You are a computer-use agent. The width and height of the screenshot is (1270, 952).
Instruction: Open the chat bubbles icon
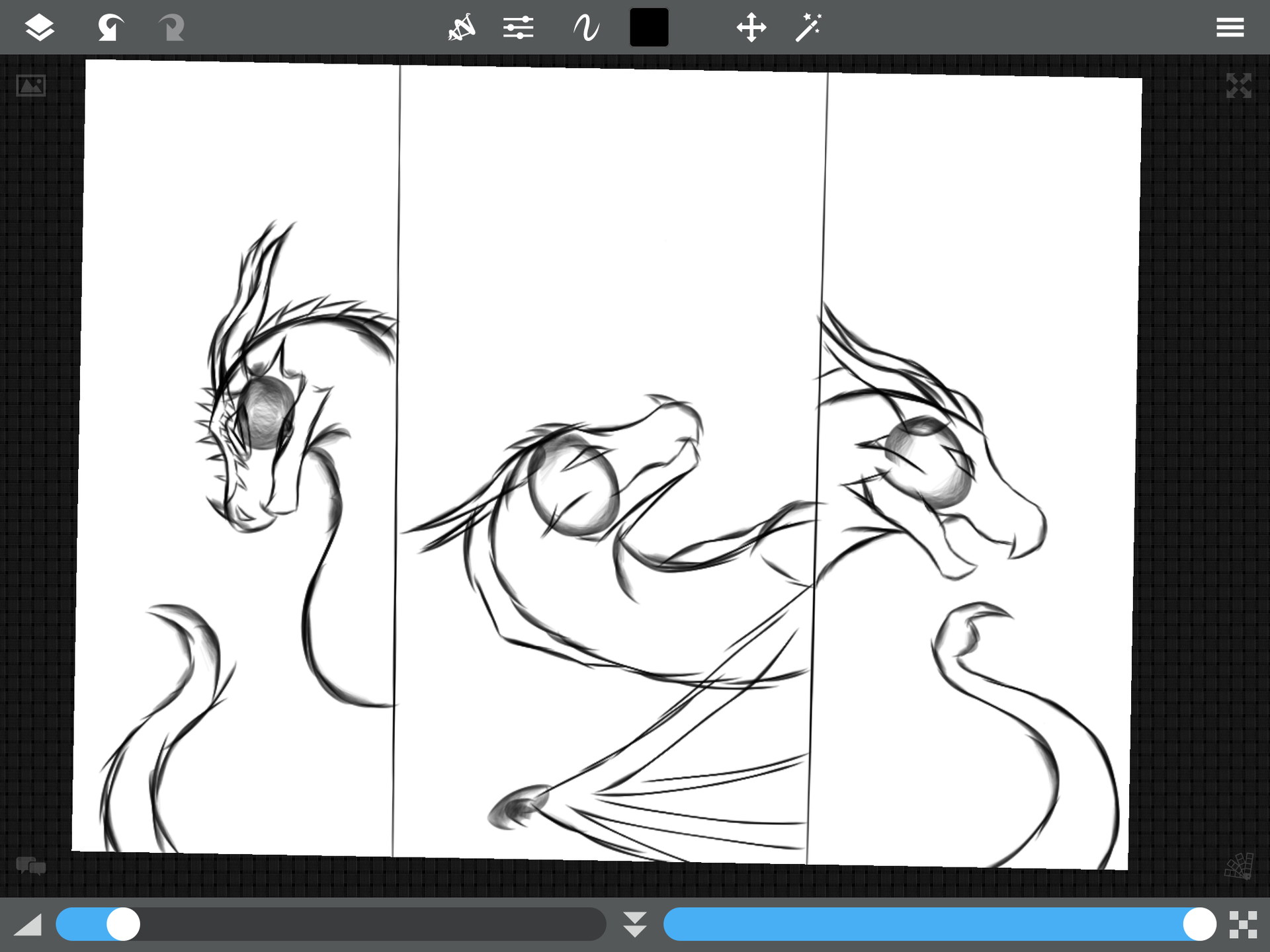click(31, 865)
